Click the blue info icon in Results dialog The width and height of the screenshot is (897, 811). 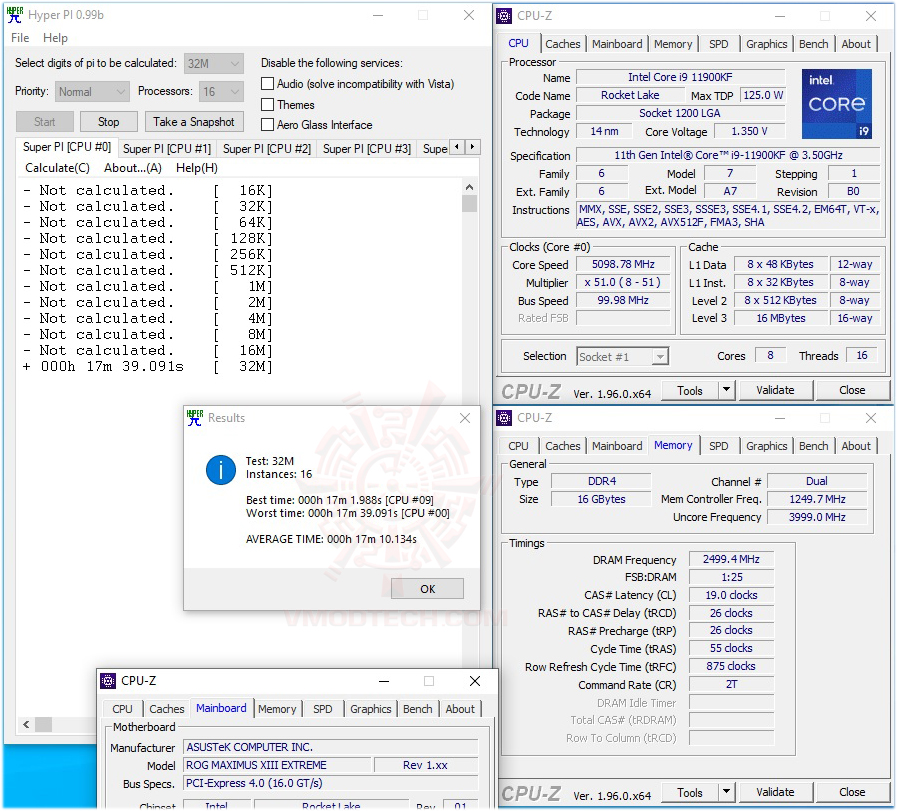[x=221, y=470]
